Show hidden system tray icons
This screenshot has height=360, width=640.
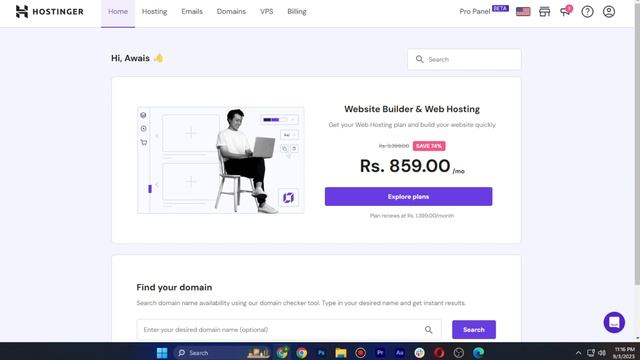(x=578, y=353)
